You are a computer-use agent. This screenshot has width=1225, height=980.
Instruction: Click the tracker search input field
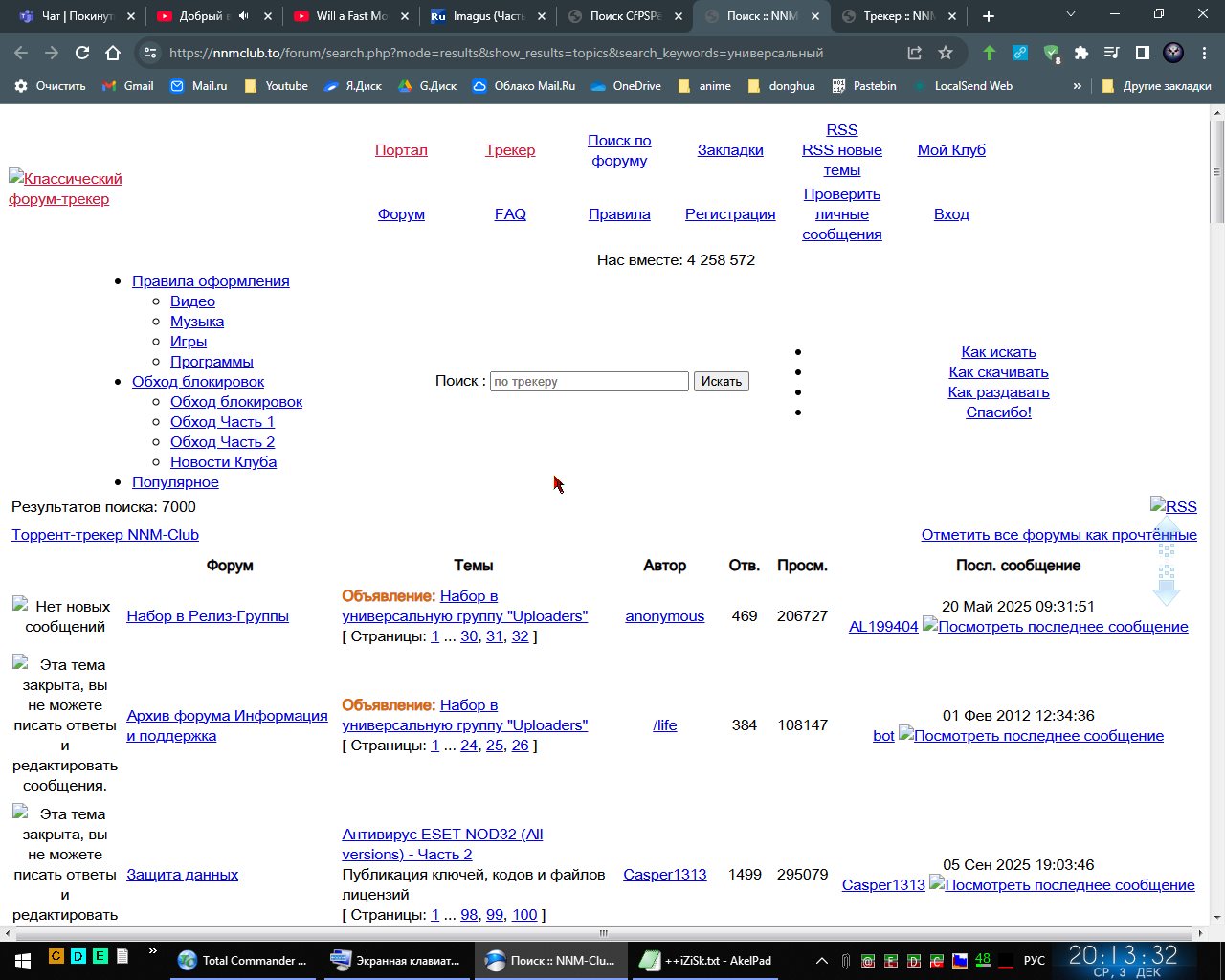pyautogui.click(x=589, y=381)
